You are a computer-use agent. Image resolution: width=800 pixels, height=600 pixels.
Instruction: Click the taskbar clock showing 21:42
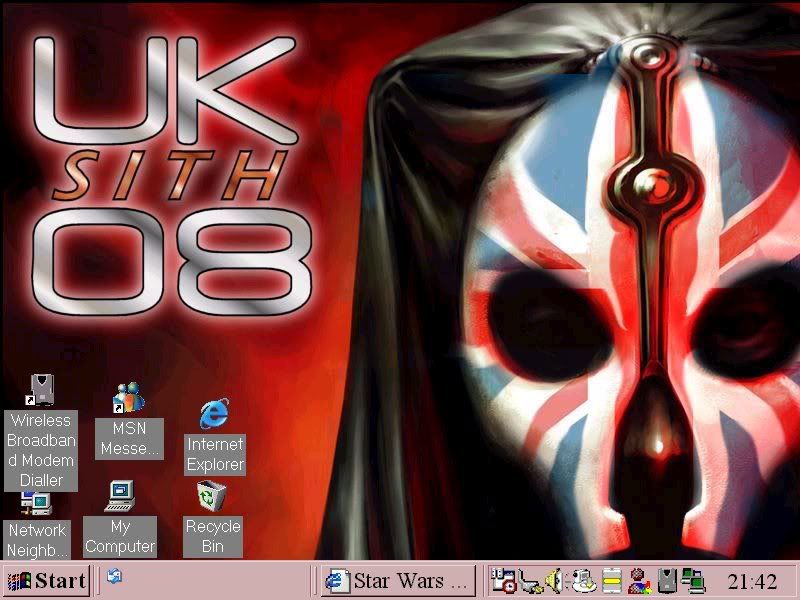(x=751, y=582)
